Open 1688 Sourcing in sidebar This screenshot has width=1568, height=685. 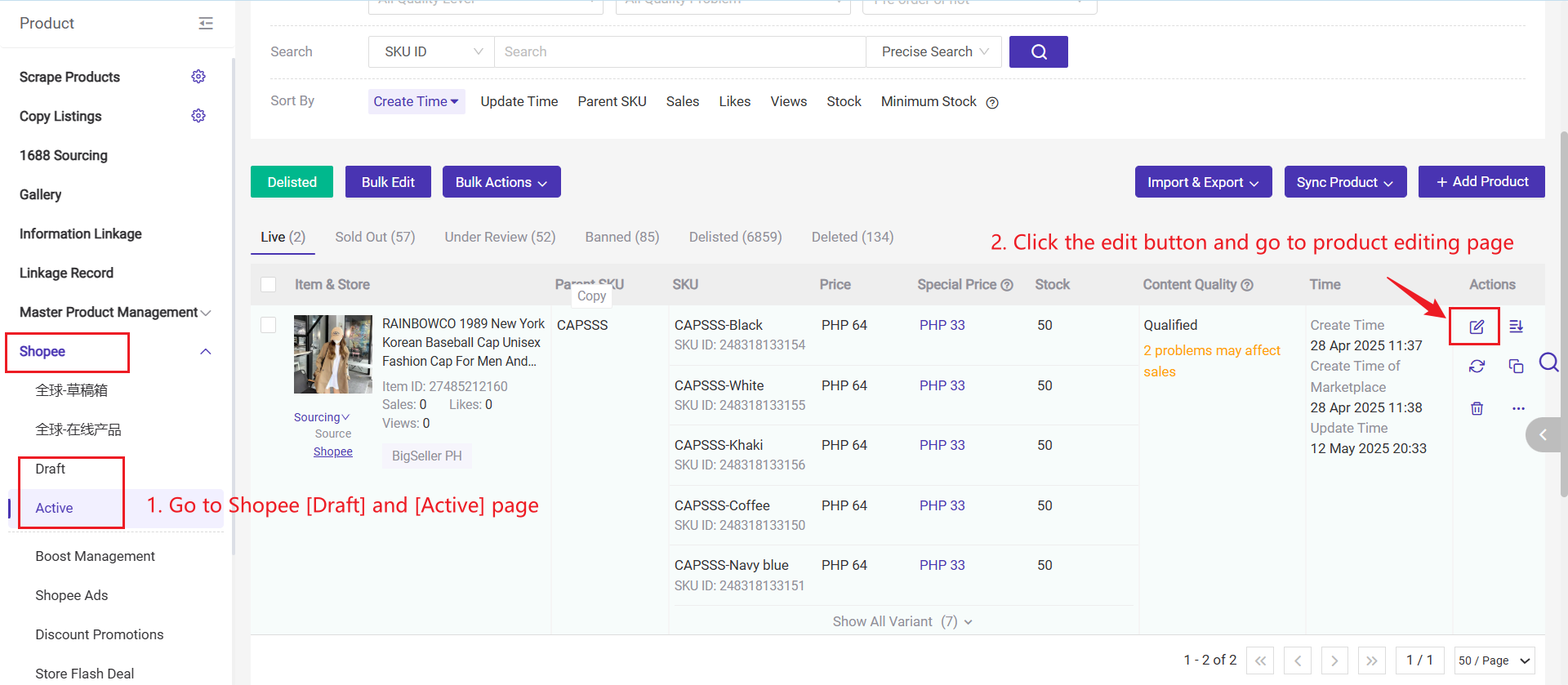64,155
